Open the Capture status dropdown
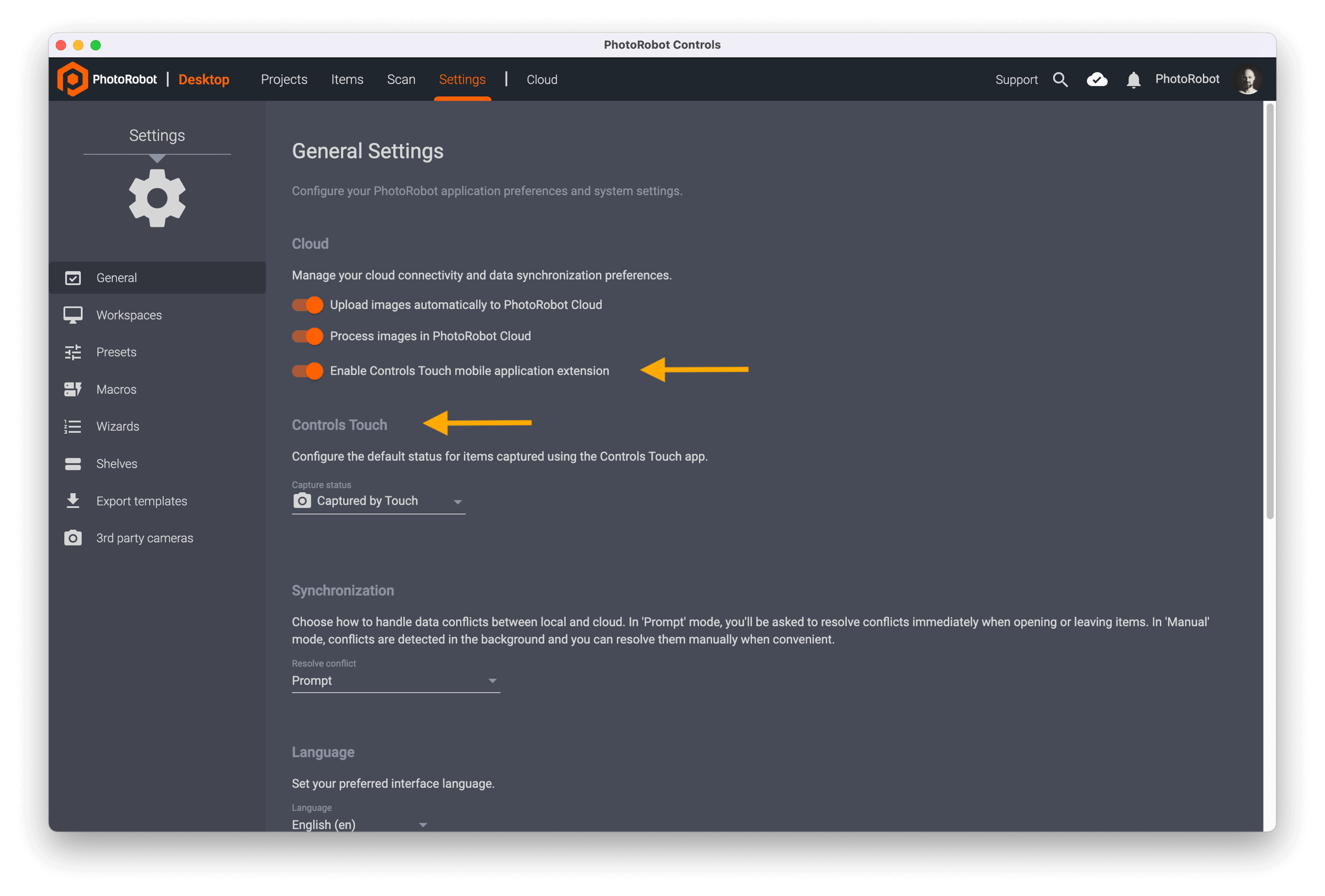1325x896 pixels. tap(378, 501)
